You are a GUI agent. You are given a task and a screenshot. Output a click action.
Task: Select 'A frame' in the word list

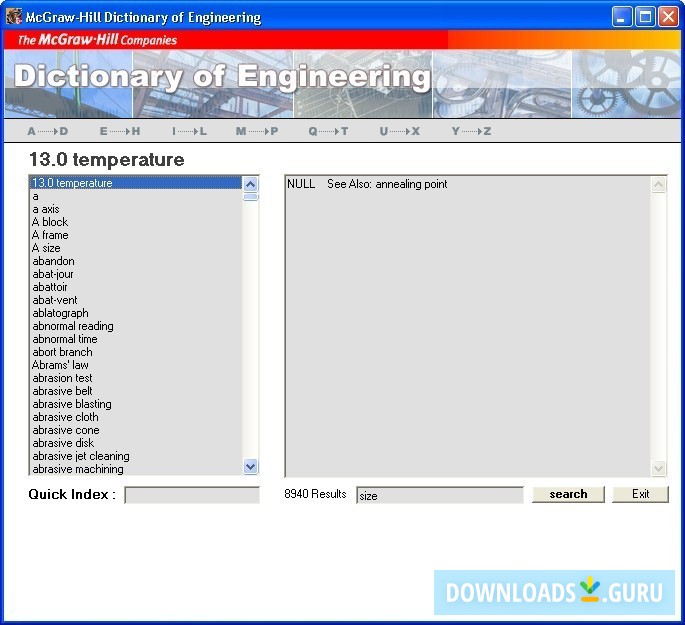[x=136, y=235]
